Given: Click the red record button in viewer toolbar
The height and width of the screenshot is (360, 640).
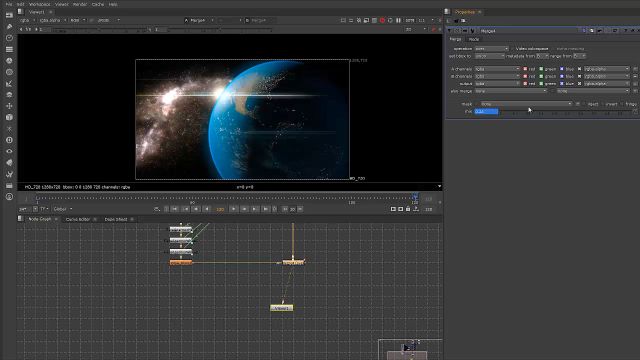Looking at the screenshot, I should 382,20.
